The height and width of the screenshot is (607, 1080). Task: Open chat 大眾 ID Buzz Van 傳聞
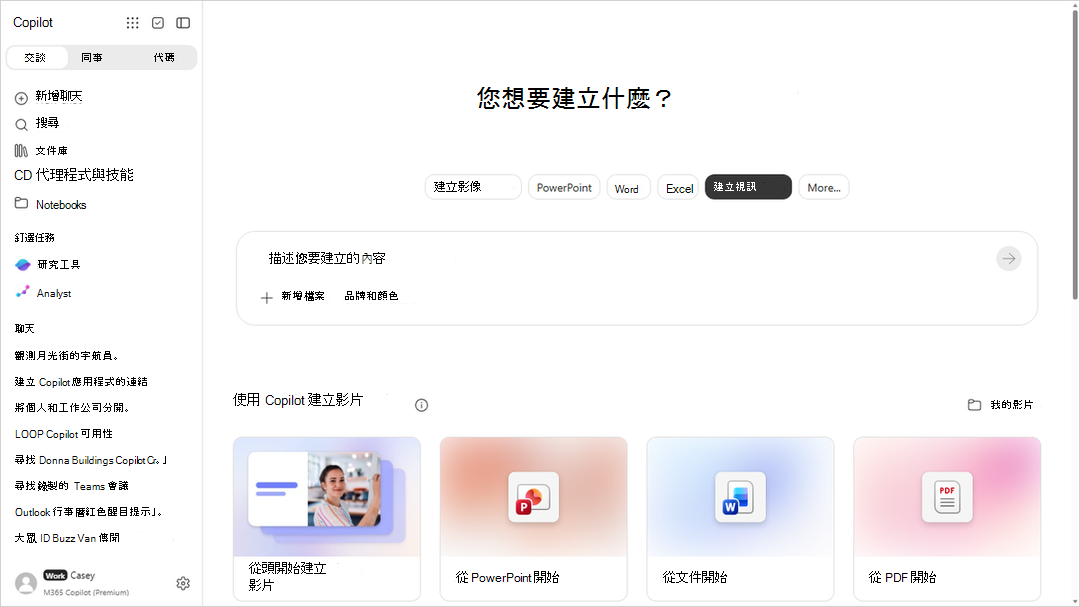click(x=68, y=538)
